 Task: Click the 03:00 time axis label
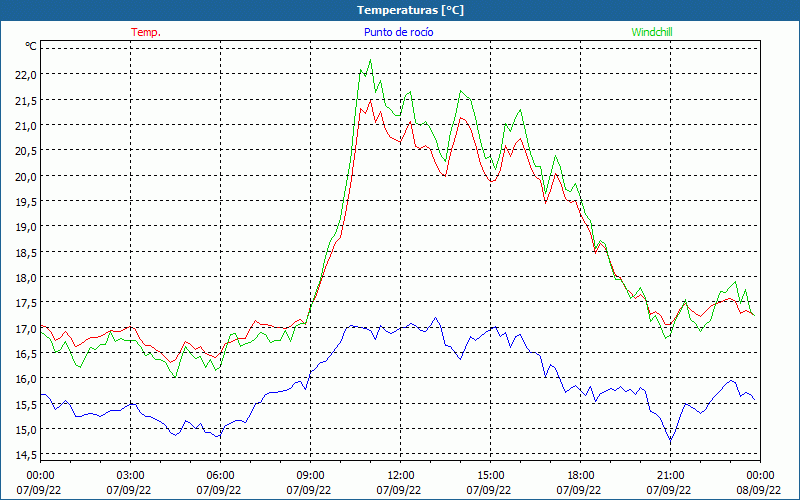click(131, 476)
